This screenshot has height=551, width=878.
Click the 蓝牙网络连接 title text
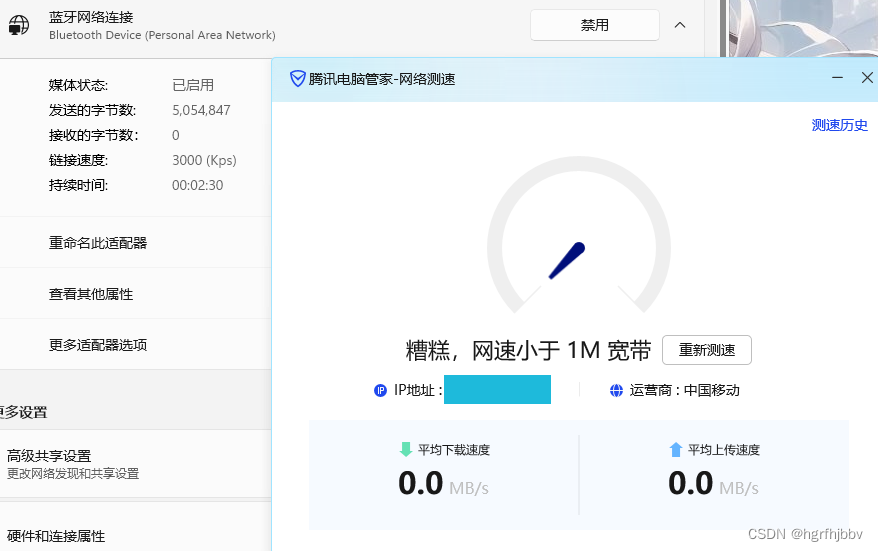(x=91, y=17)
